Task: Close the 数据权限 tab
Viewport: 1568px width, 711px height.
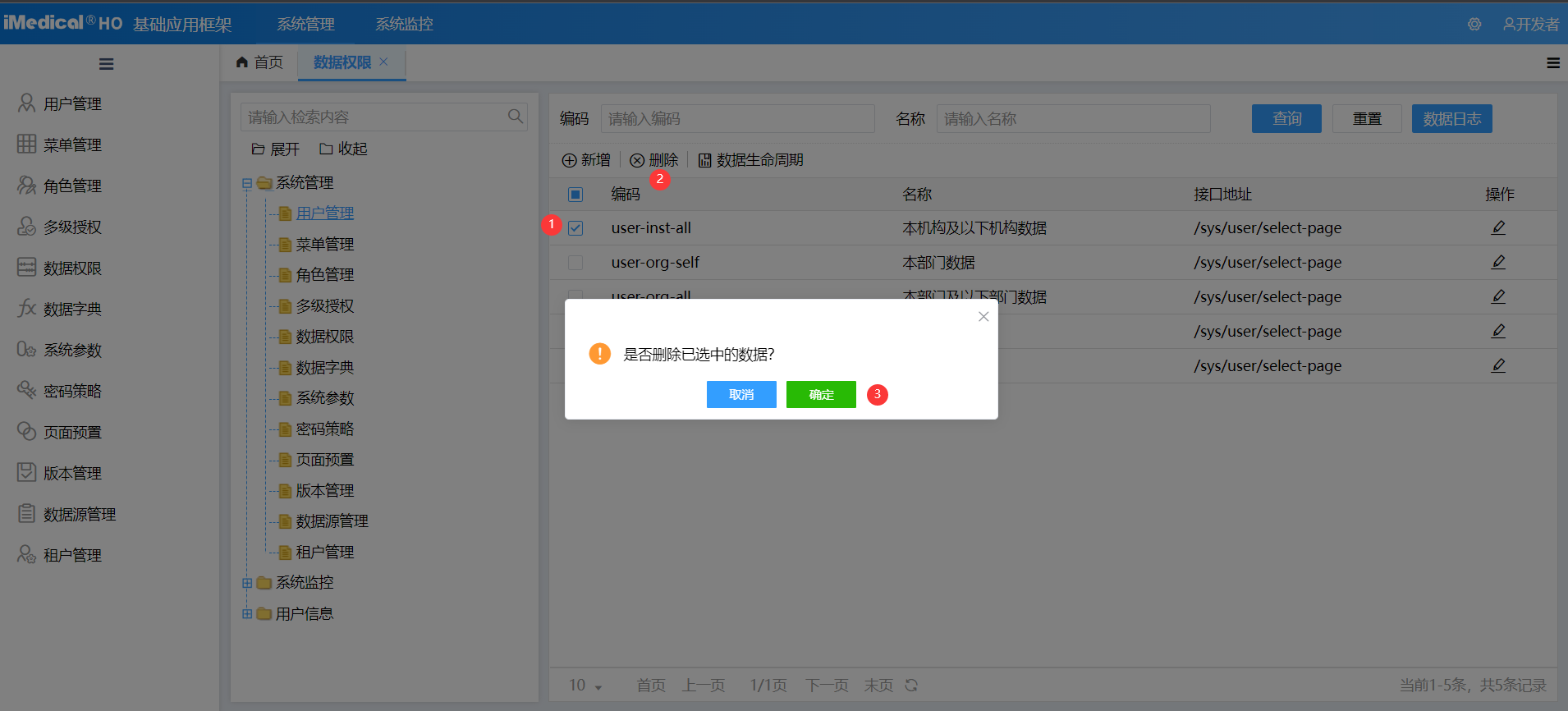Action: click(x=383, y=62)
